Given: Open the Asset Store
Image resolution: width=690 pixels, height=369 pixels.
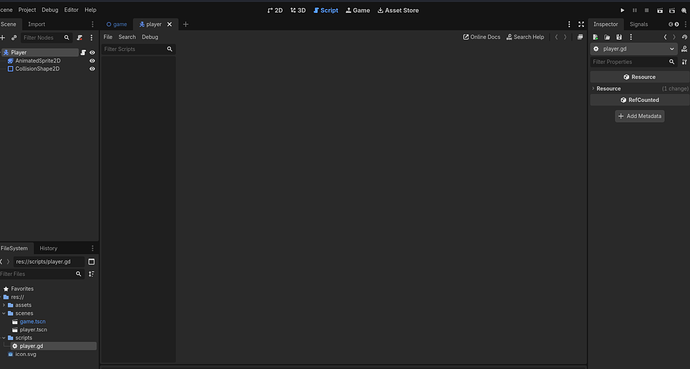Looking at the screenshot, I should [x=398, y=10].
